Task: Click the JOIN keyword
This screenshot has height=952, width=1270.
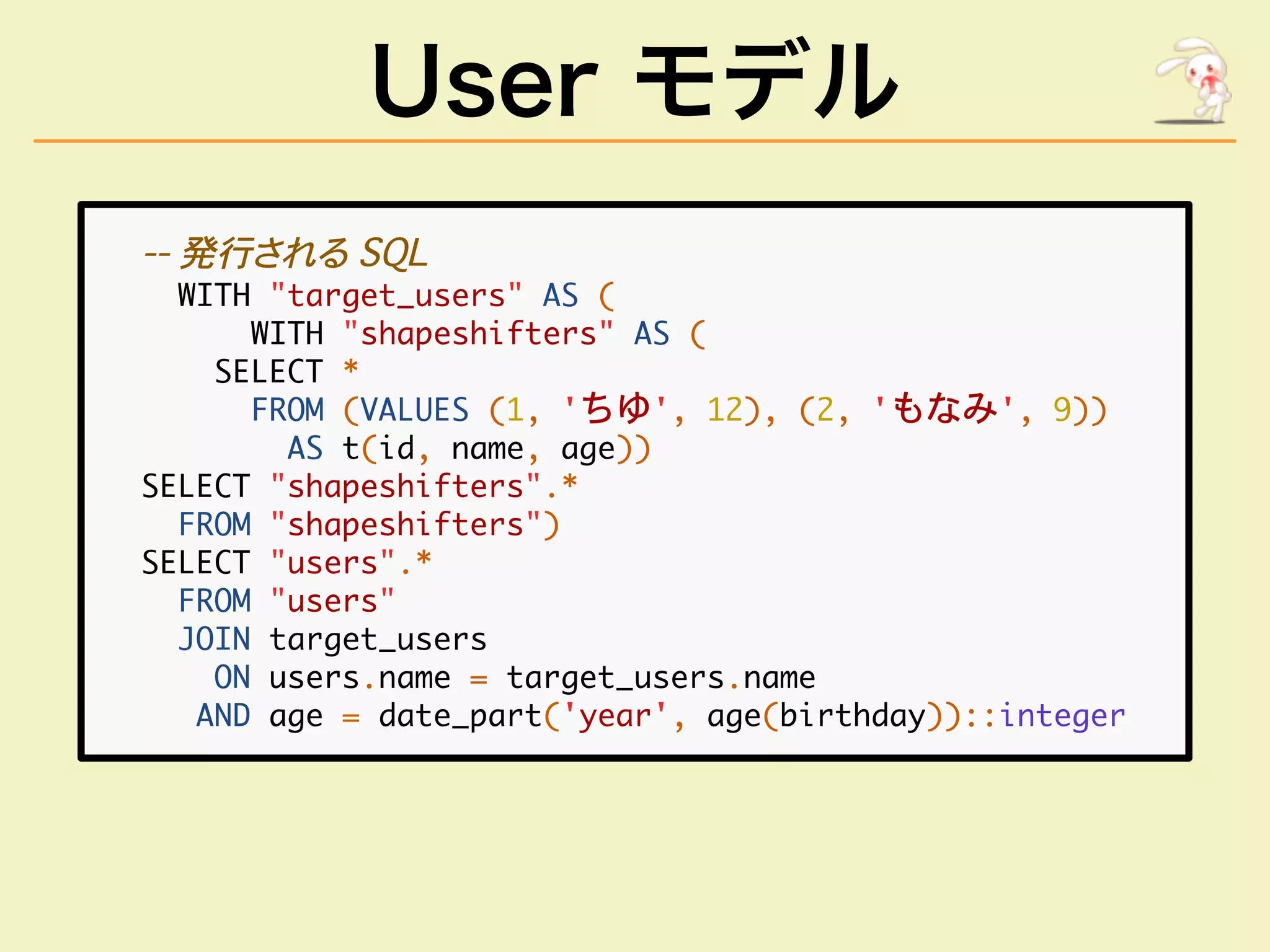Action: click(215, 640)
